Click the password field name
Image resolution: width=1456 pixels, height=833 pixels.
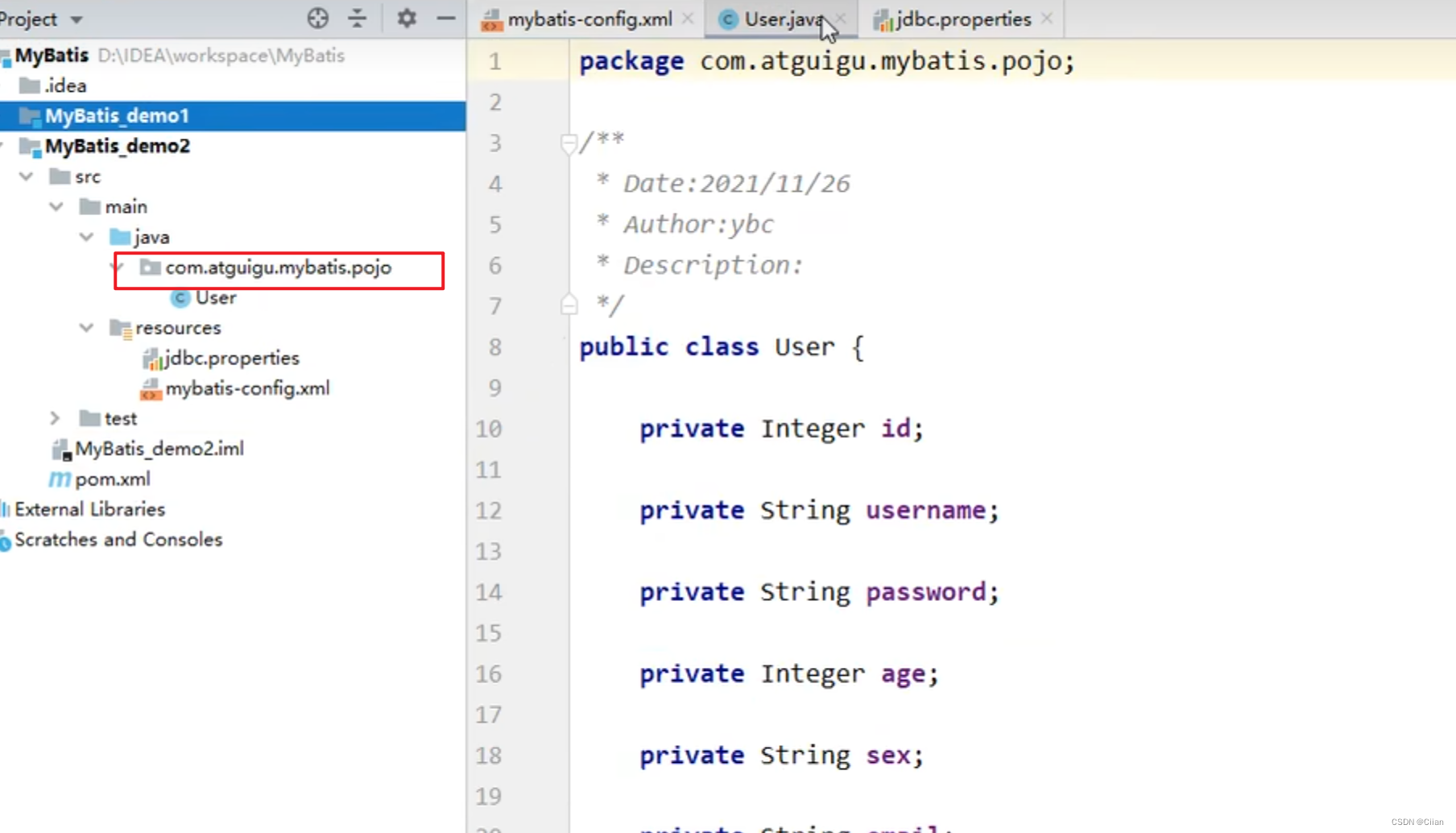925,592
